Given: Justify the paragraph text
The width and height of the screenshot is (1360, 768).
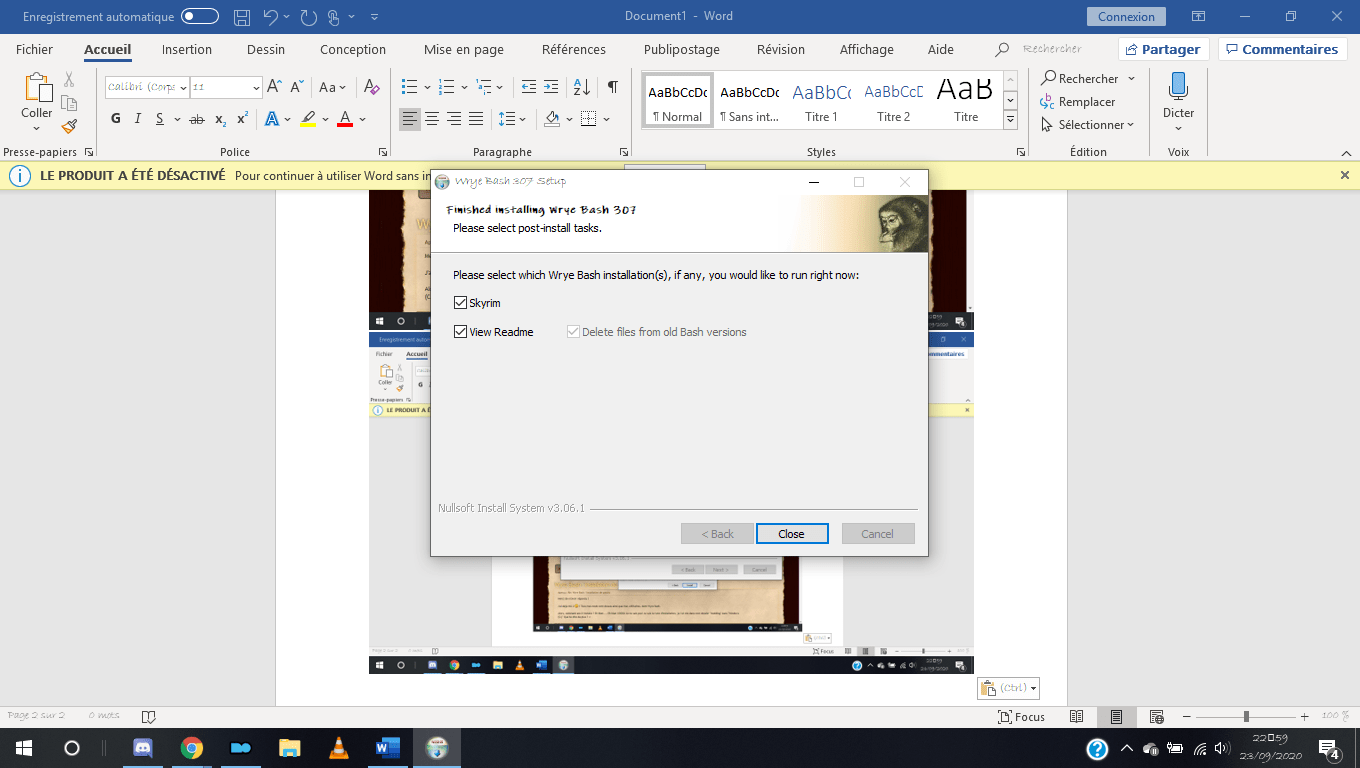Looking at the screenshot, I should (476, 119).
